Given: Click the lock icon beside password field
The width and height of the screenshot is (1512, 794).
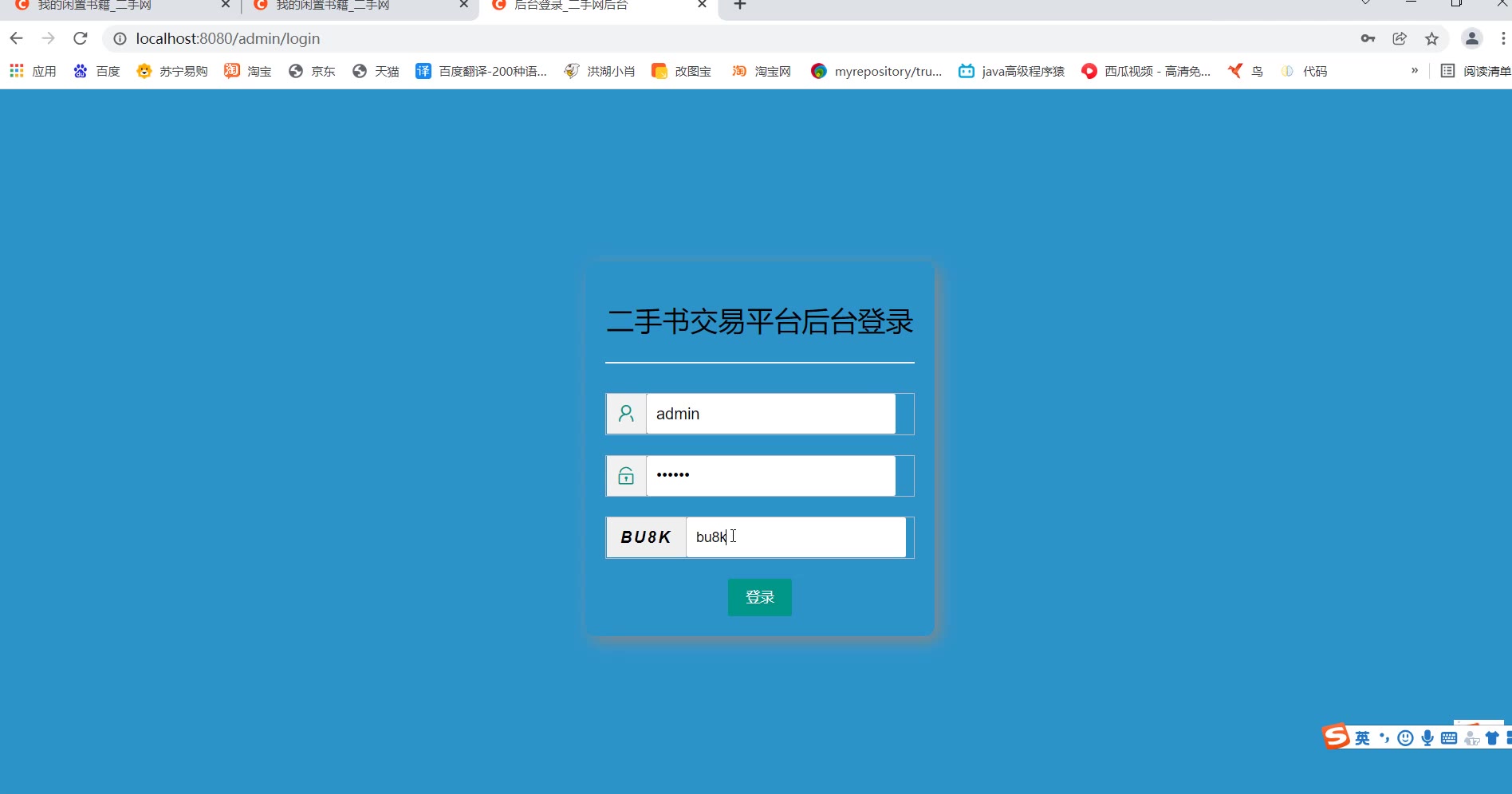Looking at the screenshot, I should pyautogui.click(x=626, y=476).
